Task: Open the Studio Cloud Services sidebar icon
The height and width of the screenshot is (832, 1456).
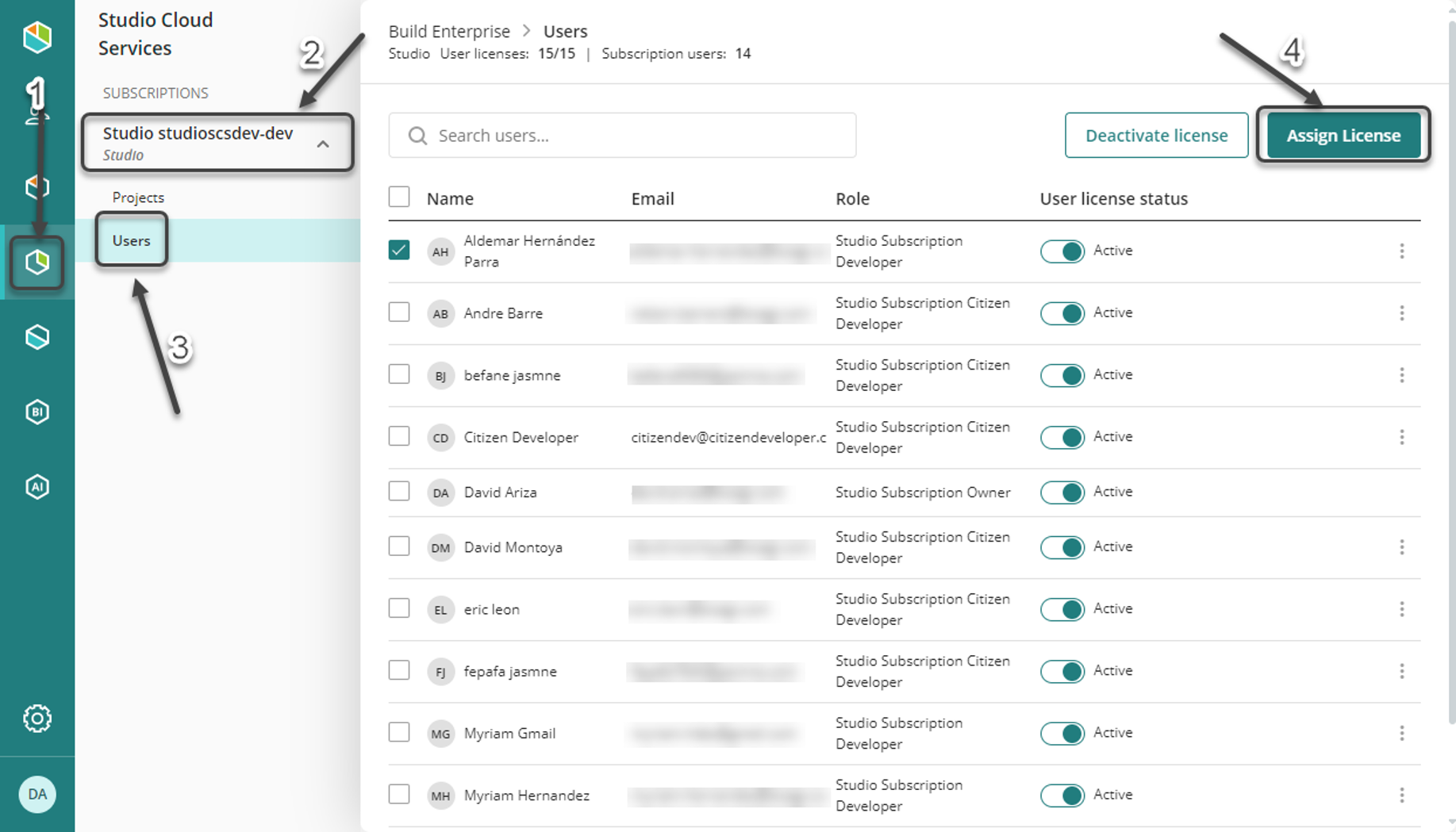Action: [x=37, y=262]
